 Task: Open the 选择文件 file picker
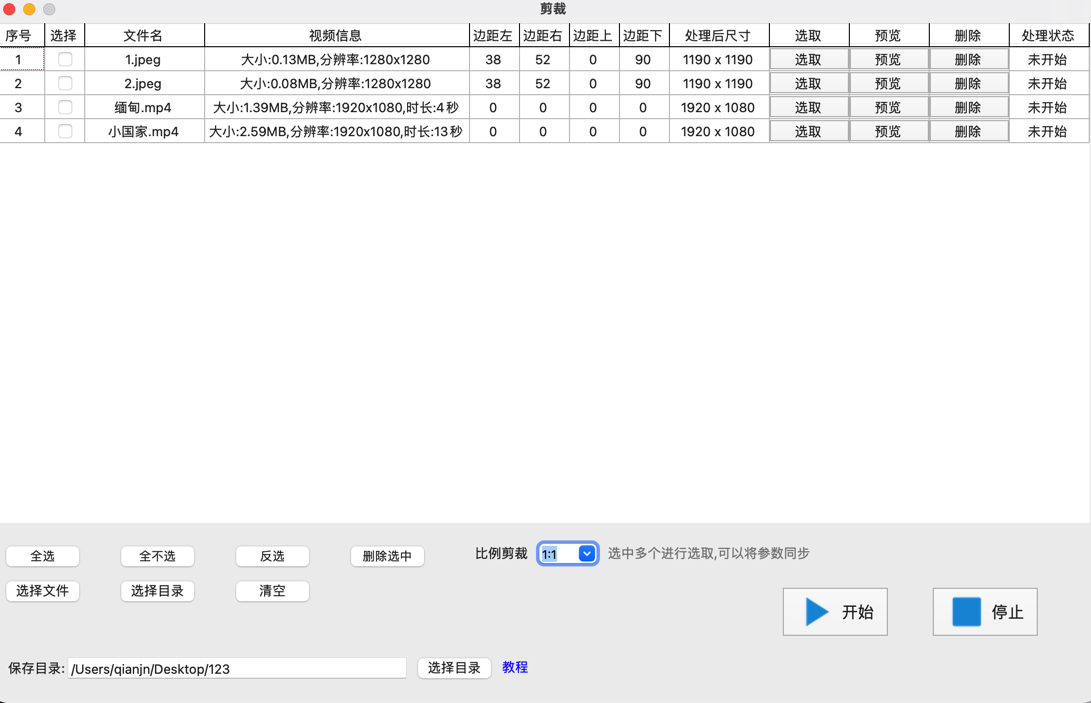point(43,591)
